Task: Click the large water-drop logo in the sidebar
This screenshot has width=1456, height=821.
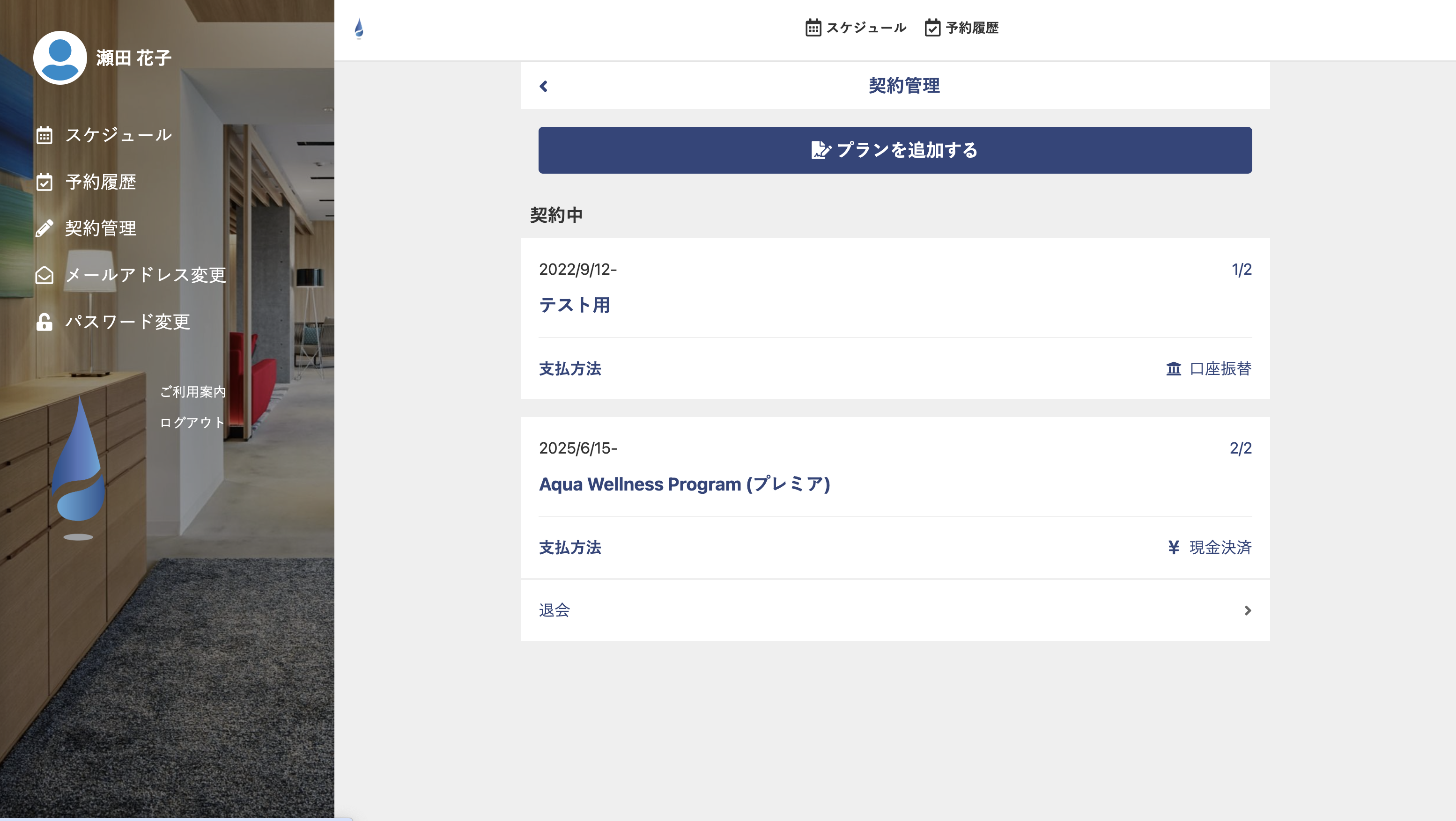Action: 78,468
